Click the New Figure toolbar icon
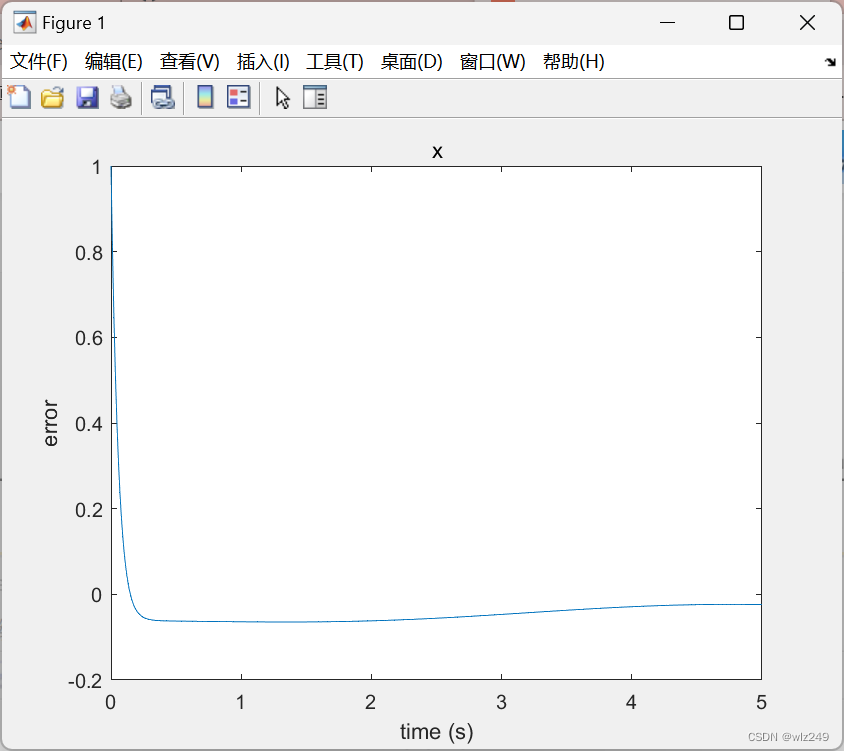Screen dimensions: 844x751 click(19, 97)
